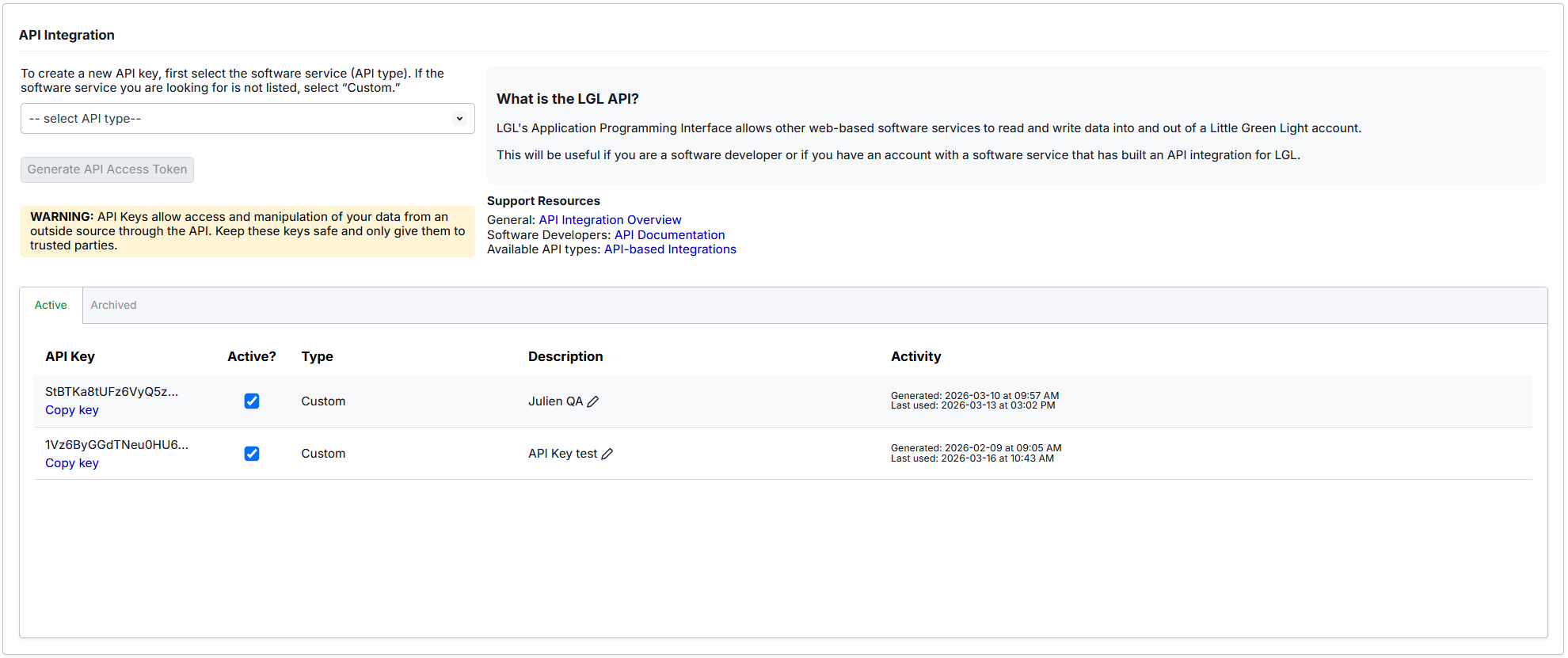
Task: Click the Julien QA description text
Action: point(555,401)
